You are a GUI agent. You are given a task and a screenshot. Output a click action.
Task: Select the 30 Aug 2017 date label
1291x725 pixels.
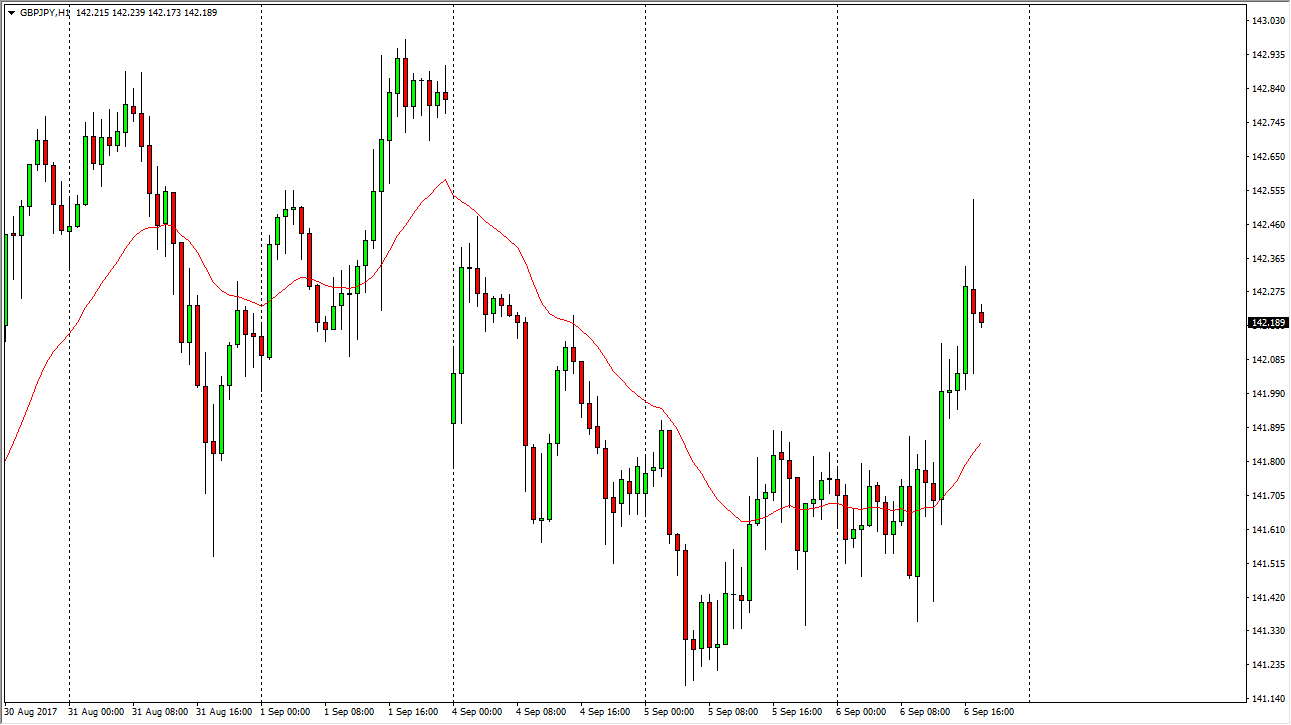[x=32, y=712]
